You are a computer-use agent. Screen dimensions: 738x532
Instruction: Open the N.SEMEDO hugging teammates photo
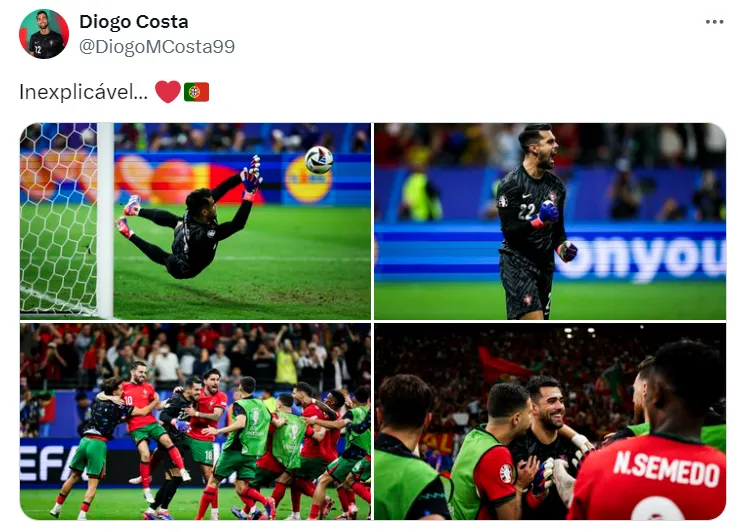(550, 421)
